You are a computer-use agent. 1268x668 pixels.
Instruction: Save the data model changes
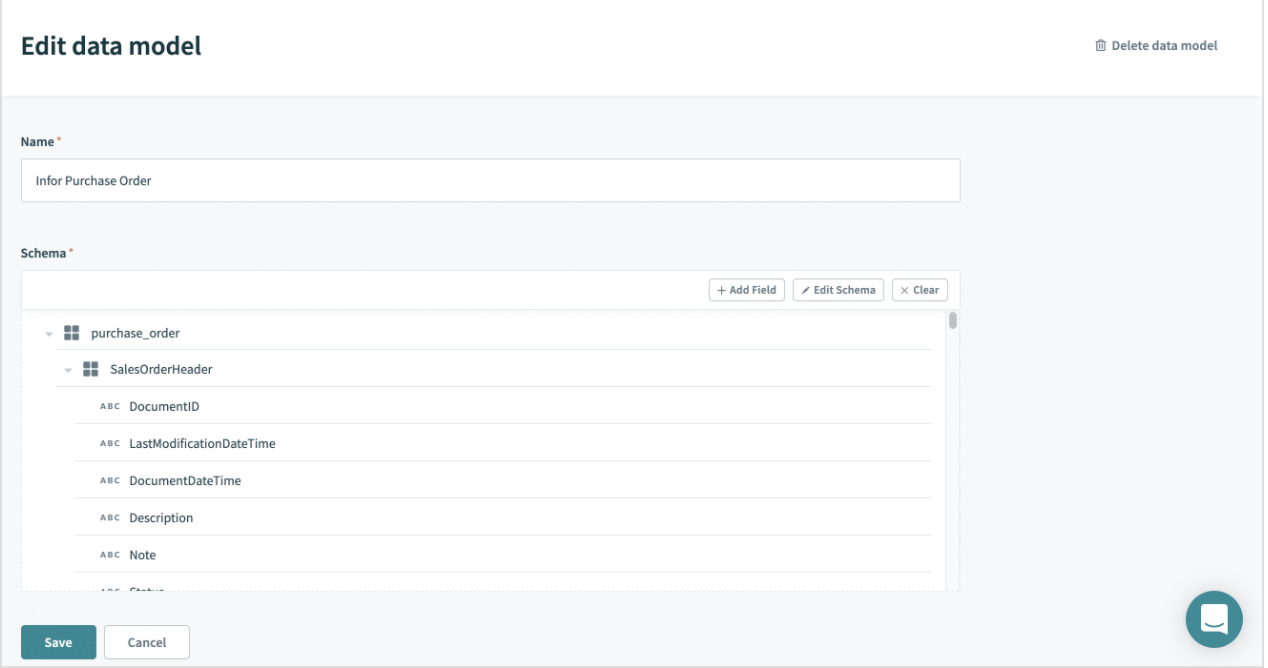(x=58, y=642)
